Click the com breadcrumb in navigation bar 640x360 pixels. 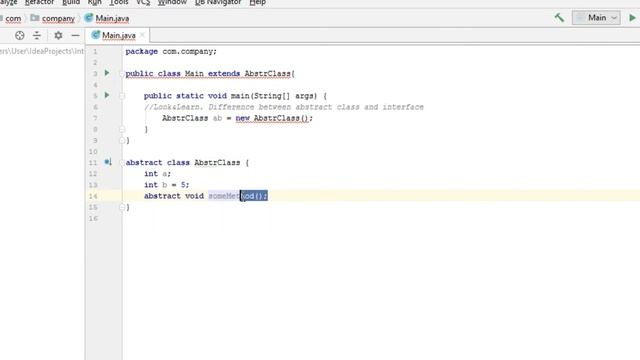12,18
